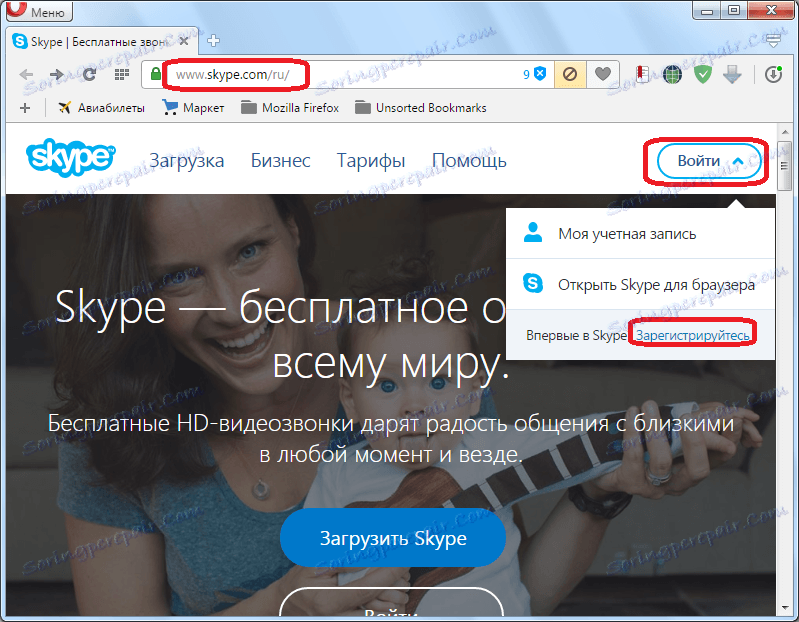The width and height of the screenshot is (799, 622).
Task: Open the Opera Меню button
Action: pyautogui.click(x=39, y=11)
